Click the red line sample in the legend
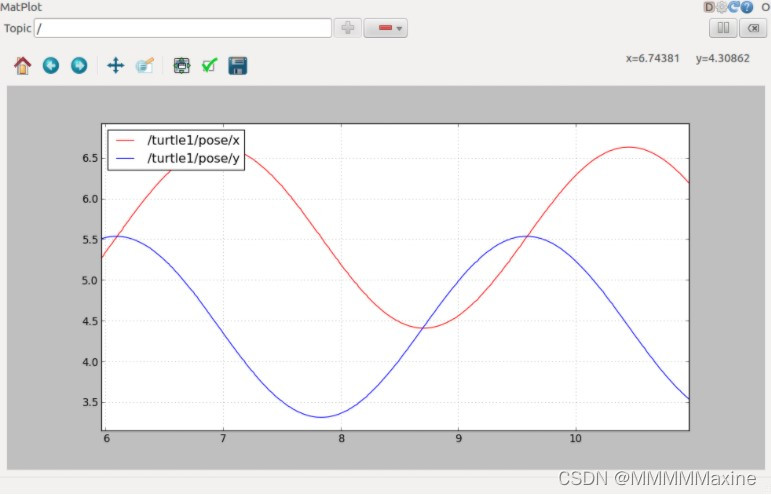771x495 pixels. [125, 141]
